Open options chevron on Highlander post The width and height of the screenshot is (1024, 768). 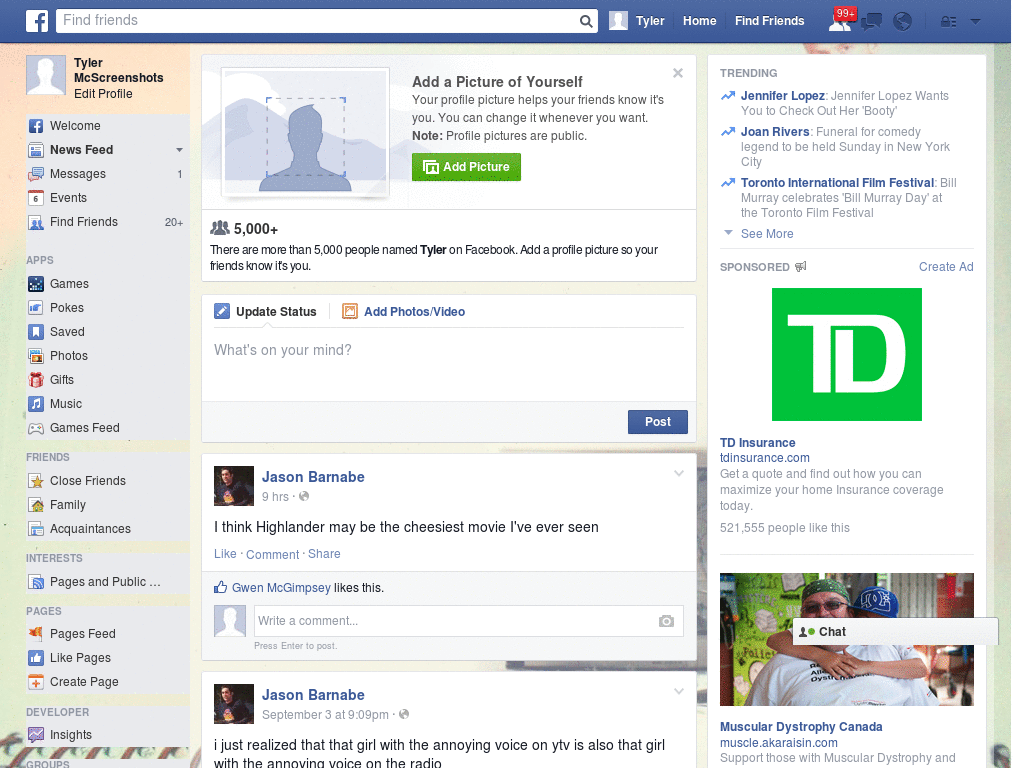coord(679,473)
